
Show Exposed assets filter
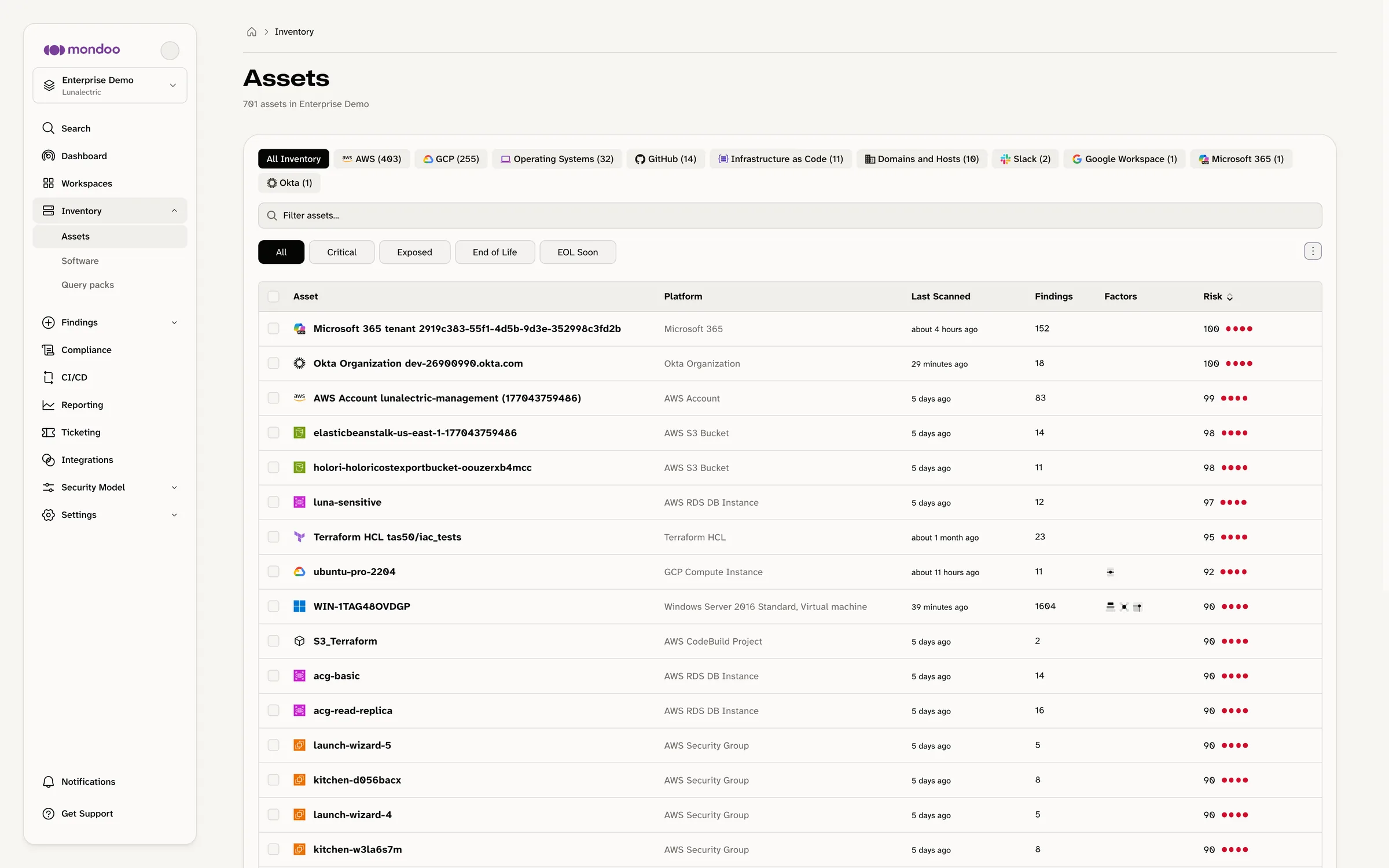tap(414, 252)
